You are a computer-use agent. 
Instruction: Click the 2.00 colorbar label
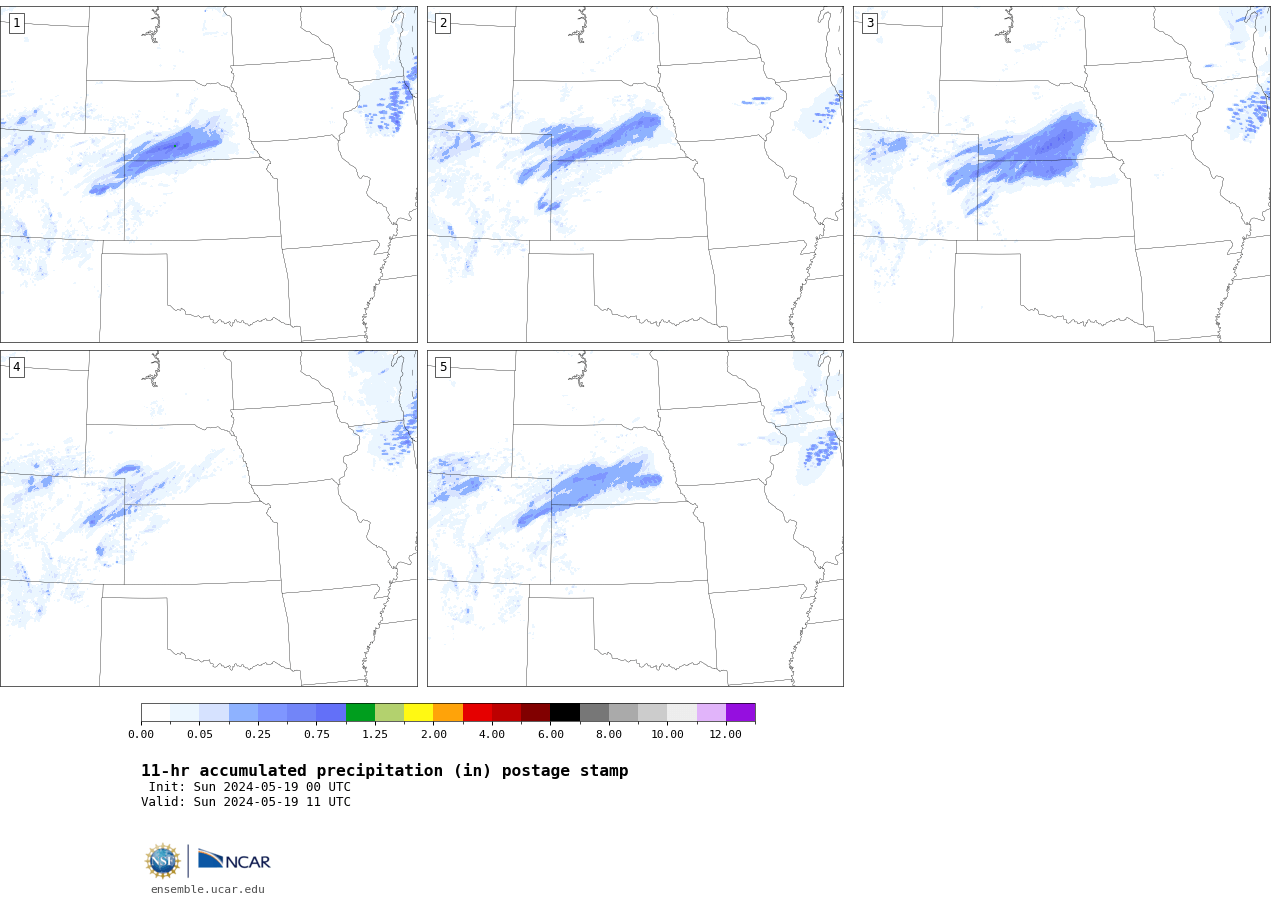tap(433, 734)
